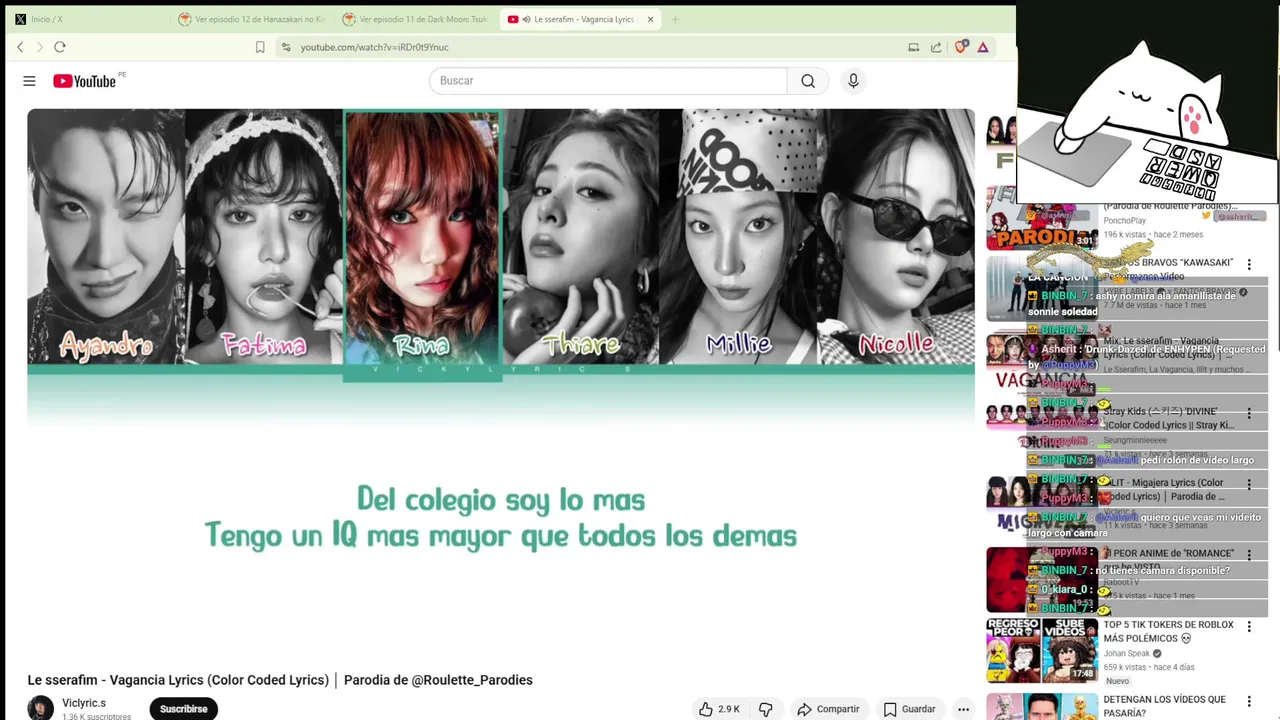Share this page via toolbar share icon

pyautogui.click(x=936, y=47)
